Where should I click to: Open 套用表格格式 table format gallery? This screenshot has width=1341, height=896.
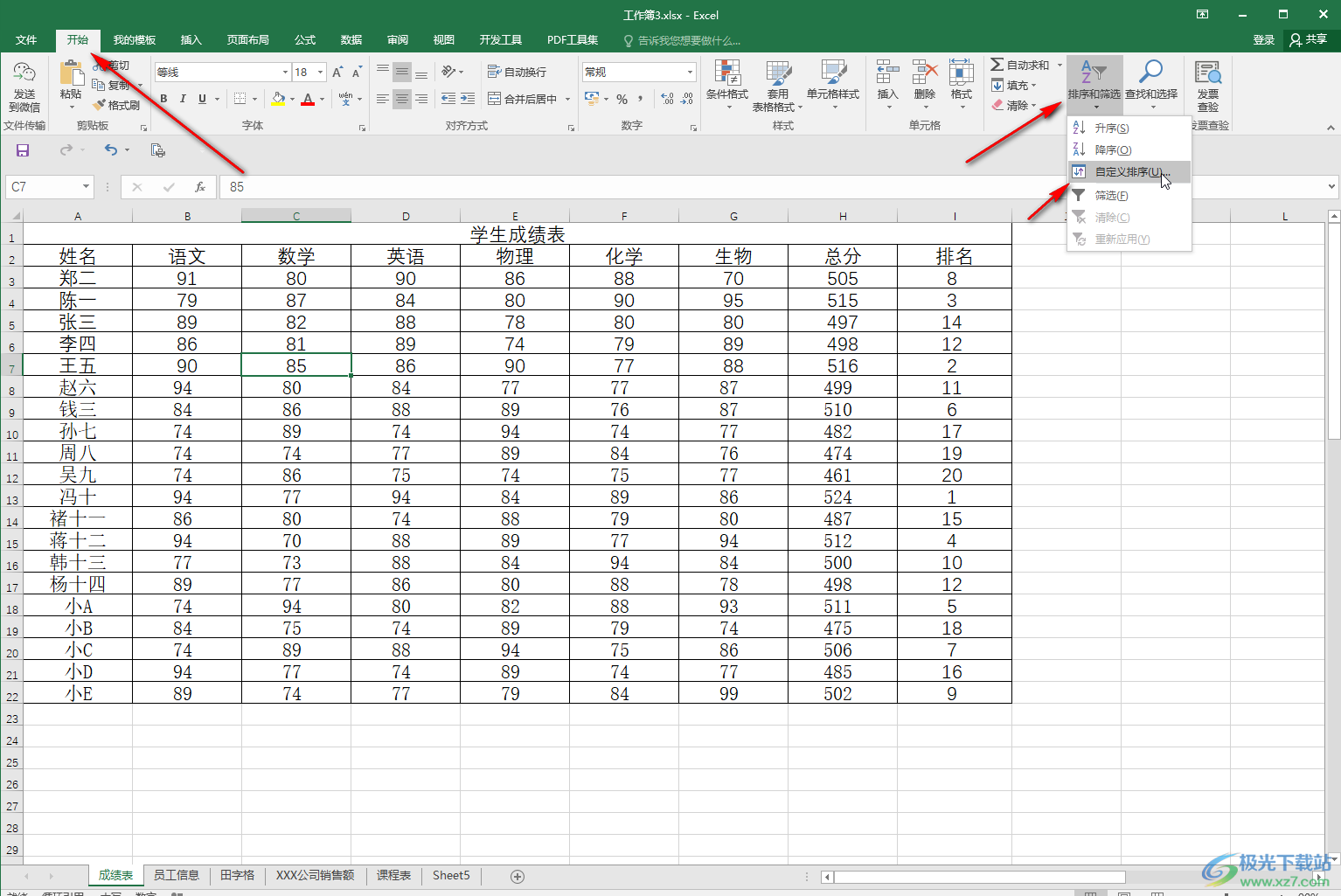(777, 85)
